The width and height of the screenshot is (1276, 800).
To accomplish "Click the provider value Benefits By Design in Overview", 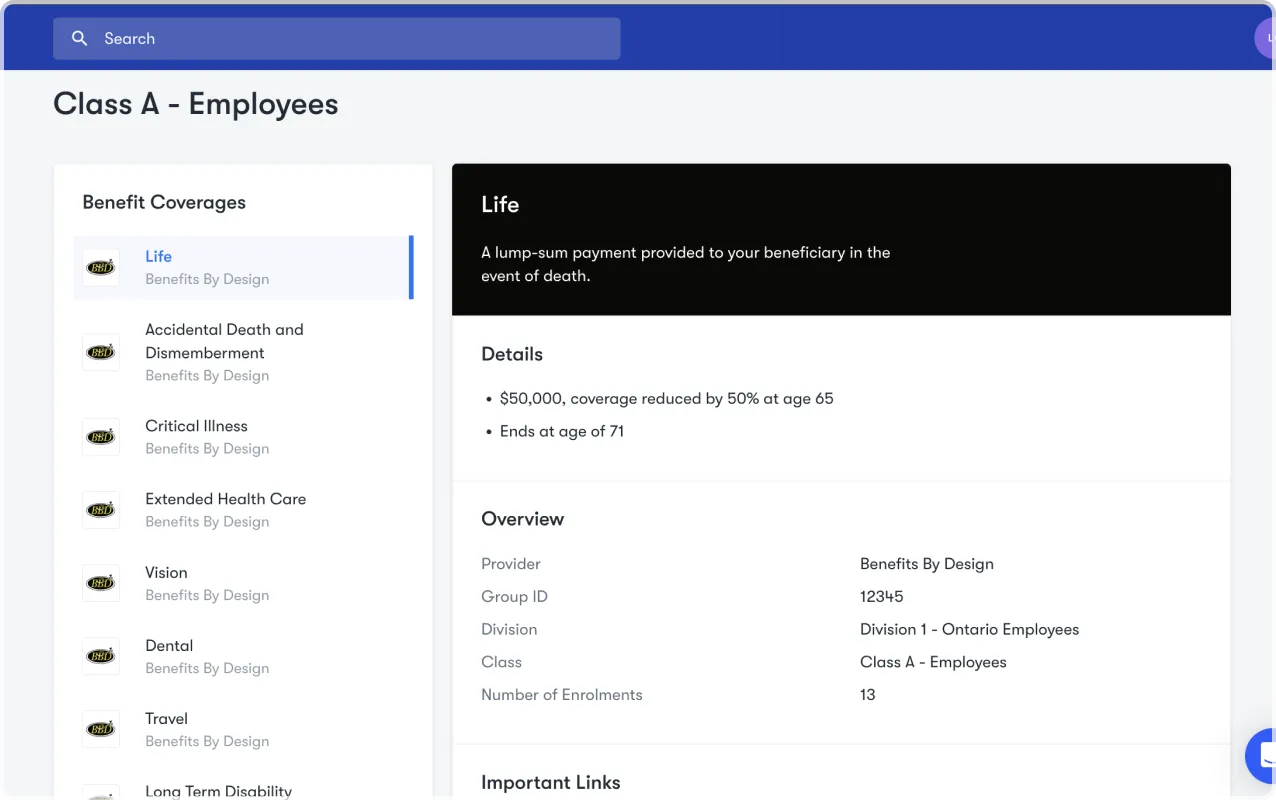I will pos(927,564).
